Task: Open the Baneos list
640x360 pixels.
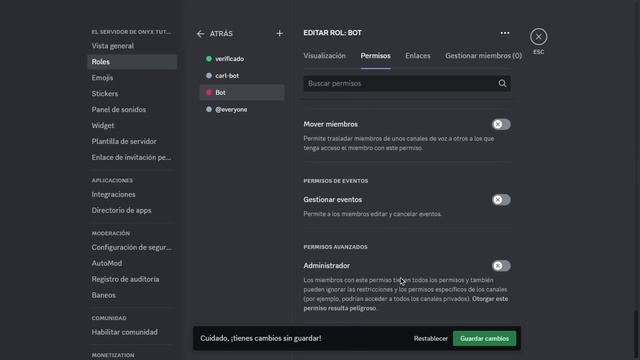Action: [132, 295]
